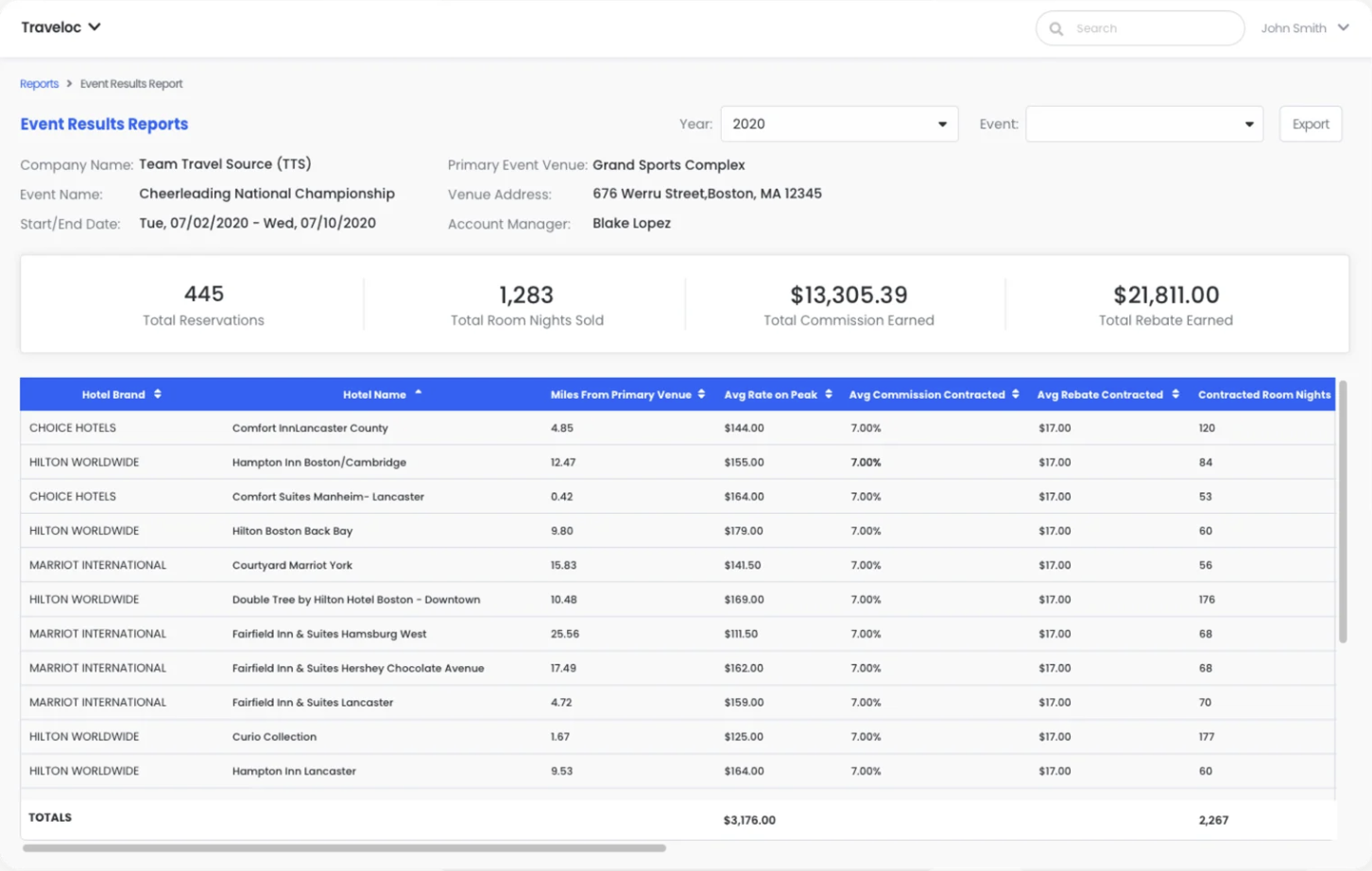
Task: Expand the Year 2020 dropdown
Action: 838,124
